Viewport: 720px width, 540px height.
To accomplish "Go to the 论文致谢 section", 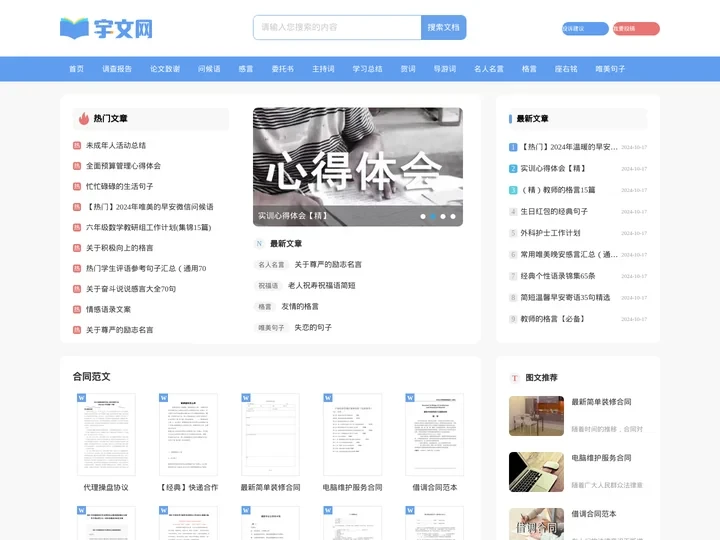I will [165, 69].
